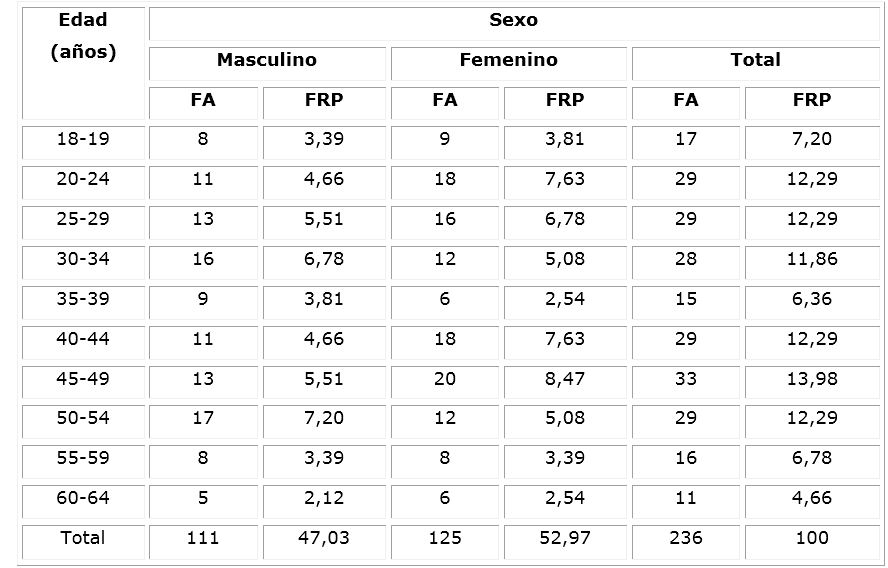Select the cell with value 8,47
The image size is (888, 568).
tap(566, 379)
